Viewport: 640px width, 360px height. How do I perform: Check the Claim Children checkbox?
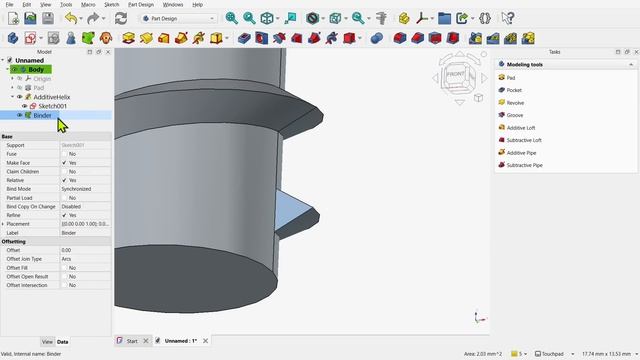(x=64, y=171)
